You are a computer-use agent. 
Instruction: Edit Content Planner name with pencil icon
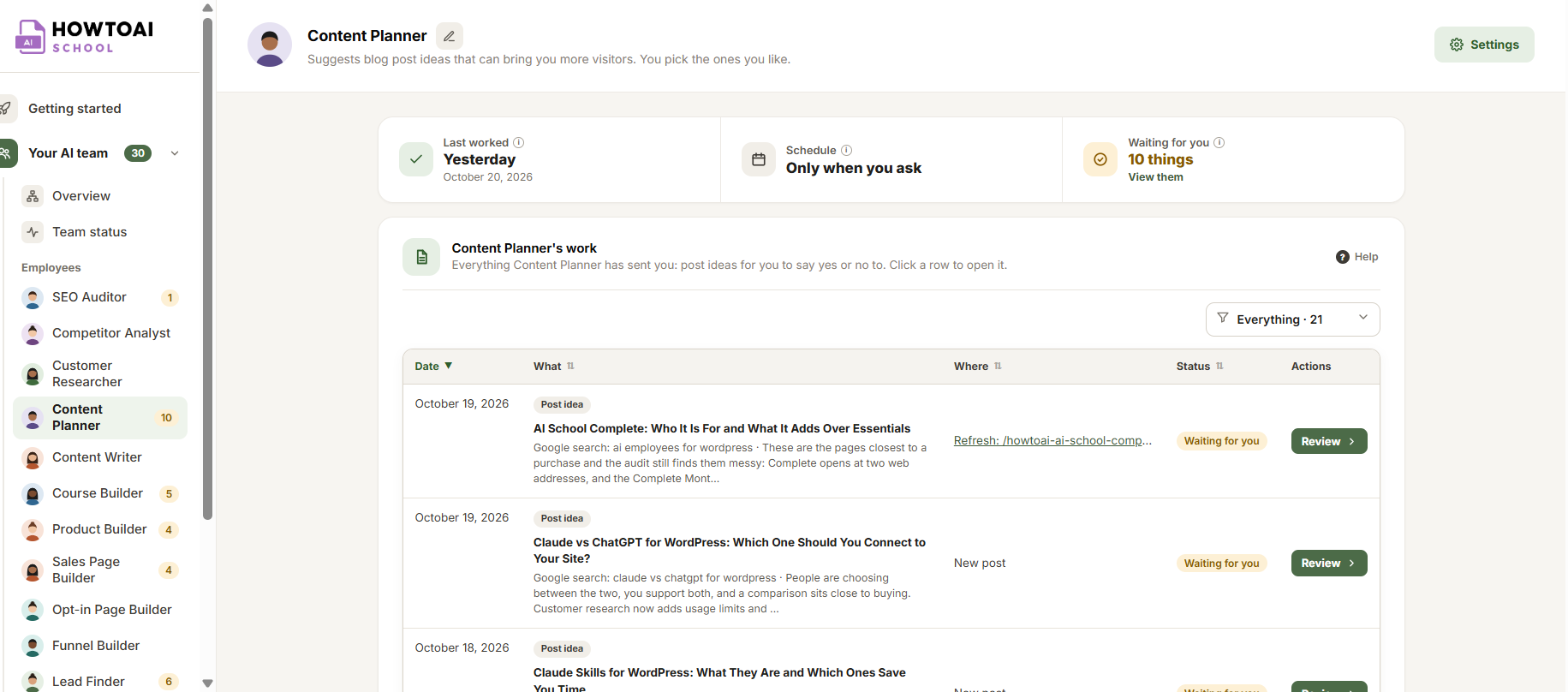point(449,36)
